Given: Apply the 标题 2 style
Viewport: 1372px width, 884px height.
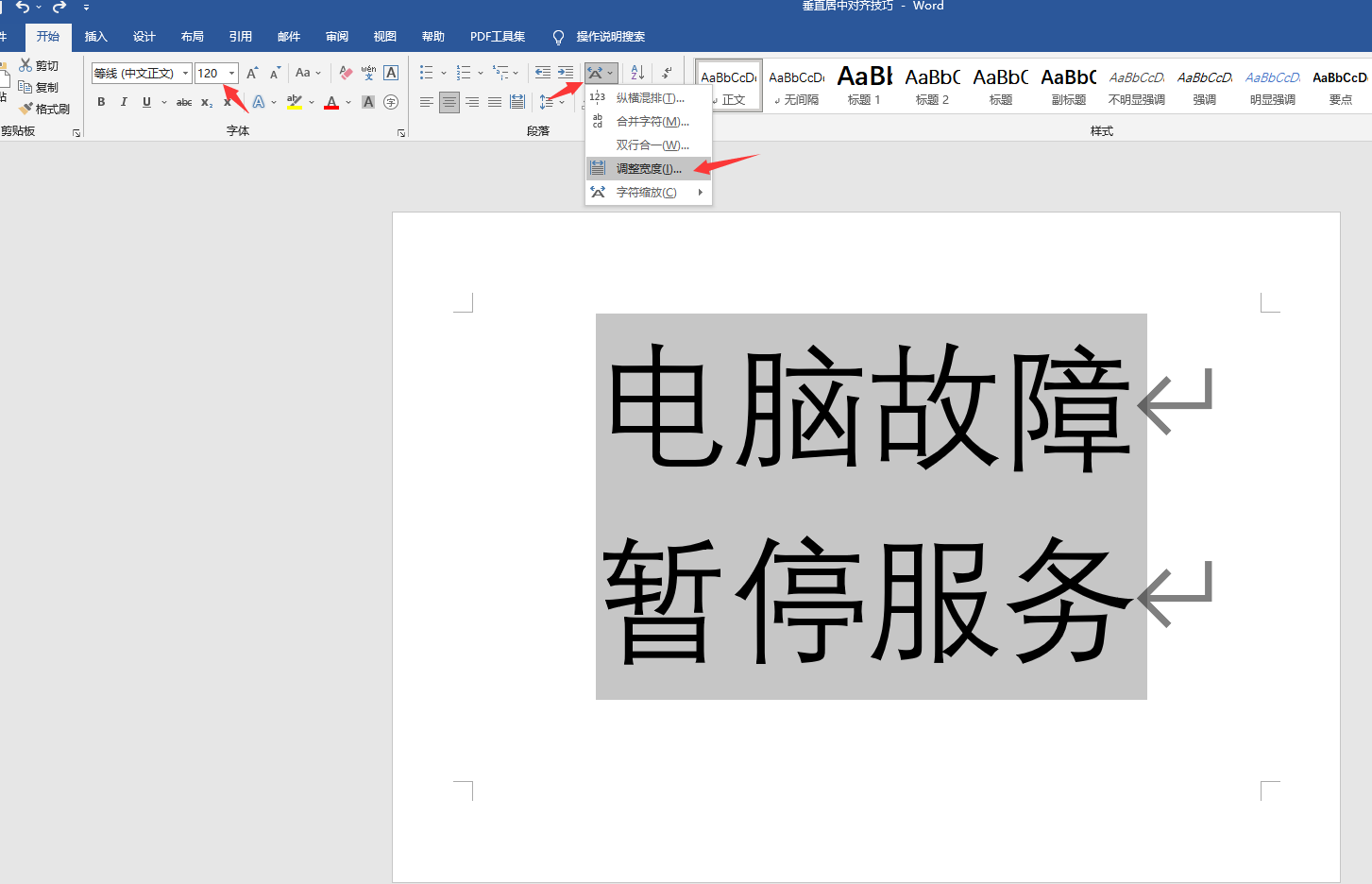Looking at the screenshot, I should (x=932, y=85).
